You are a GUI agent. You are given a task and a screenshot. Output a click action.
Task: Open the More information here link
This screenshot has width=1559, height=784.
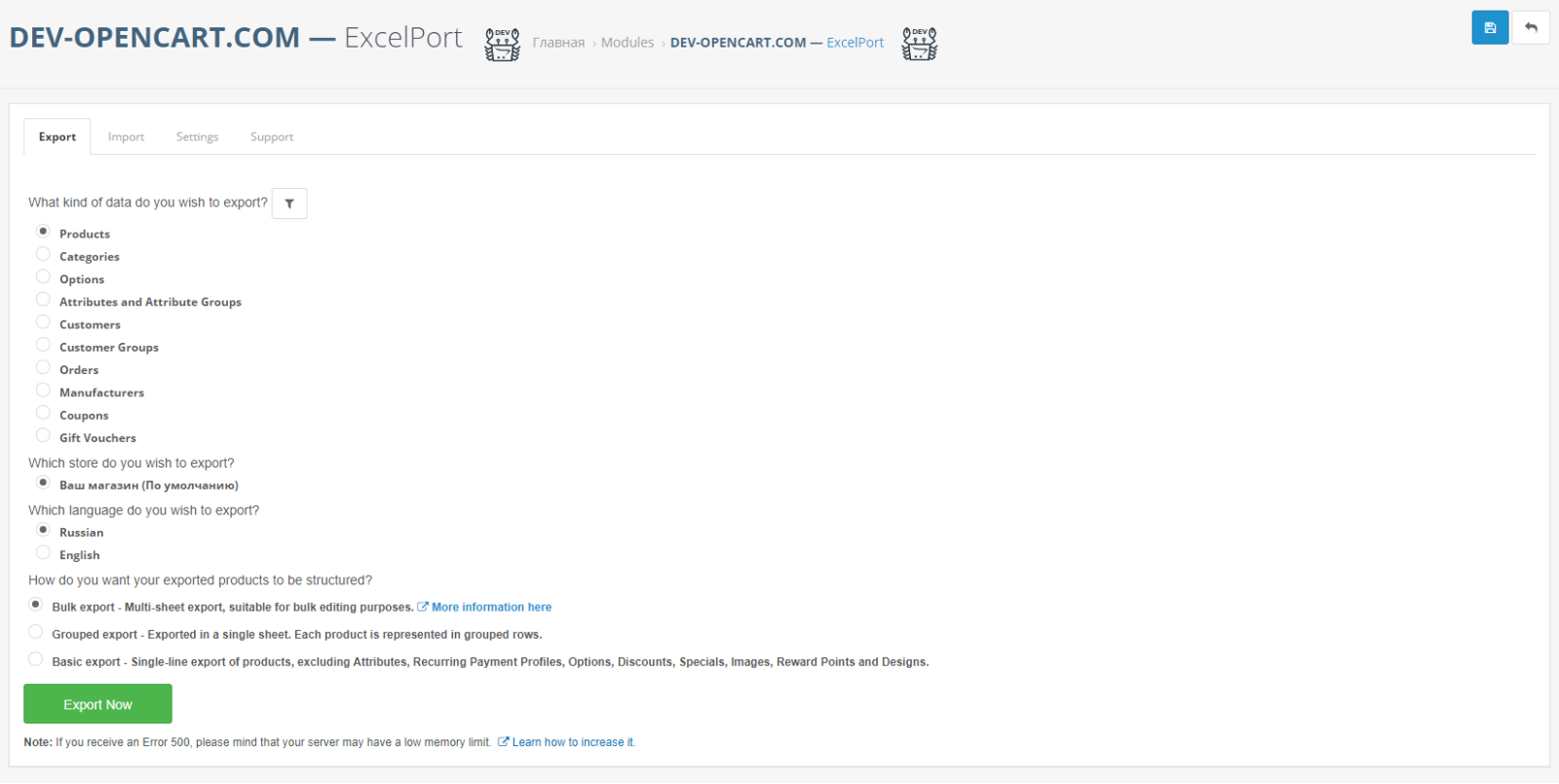[x=491, y=607]
